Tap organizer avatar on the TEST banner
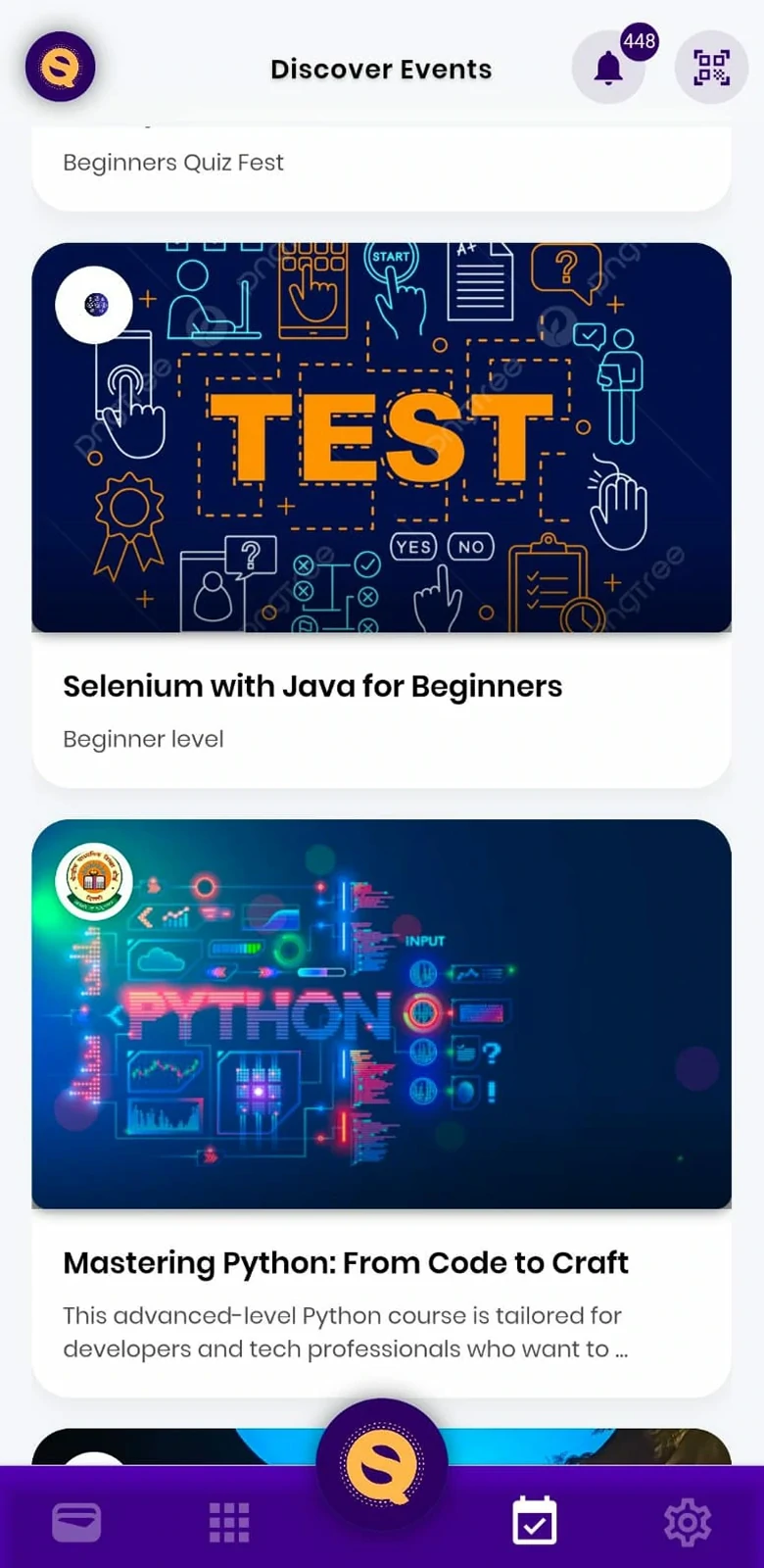The width and height of the screenshot is (764, 1568). pos(94,305)
